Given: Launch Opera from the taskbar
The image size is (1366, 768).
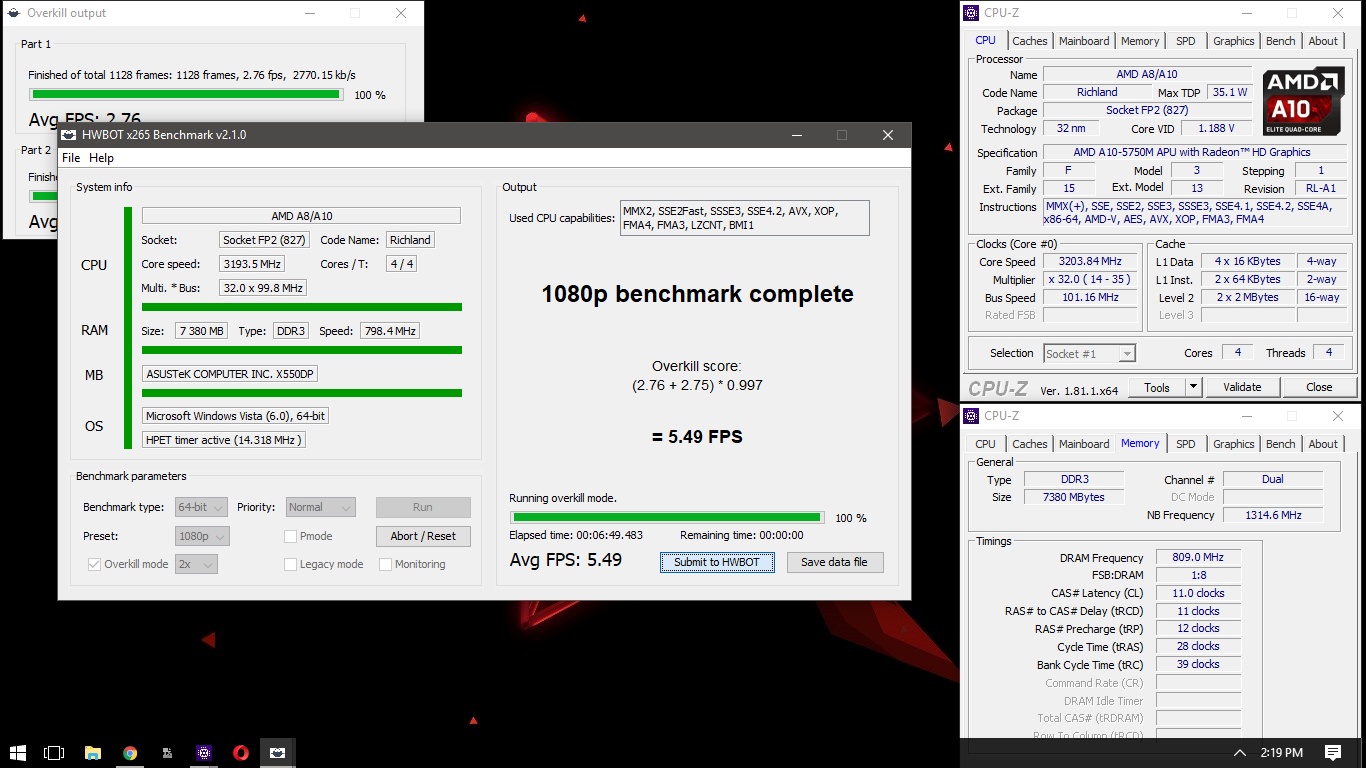Looking at the screenshot, I should (x=241, y=753).
